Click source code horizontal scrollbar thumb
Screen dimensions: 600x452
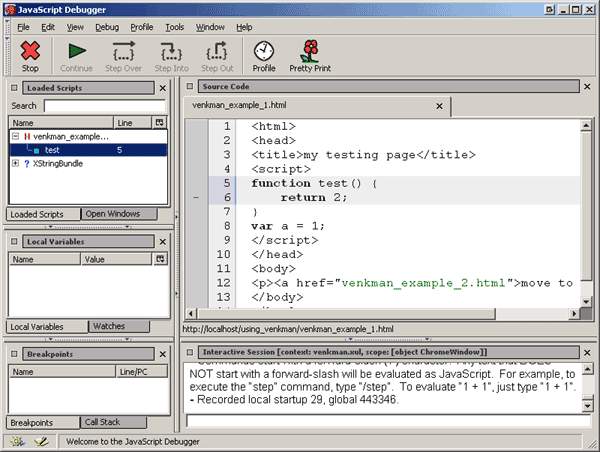pos(346,314)
